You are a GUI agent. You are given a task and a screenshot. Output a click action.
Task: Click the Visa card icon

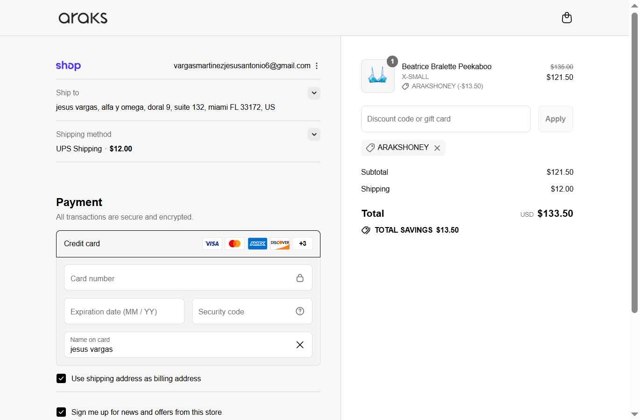[x=212, y=244]
